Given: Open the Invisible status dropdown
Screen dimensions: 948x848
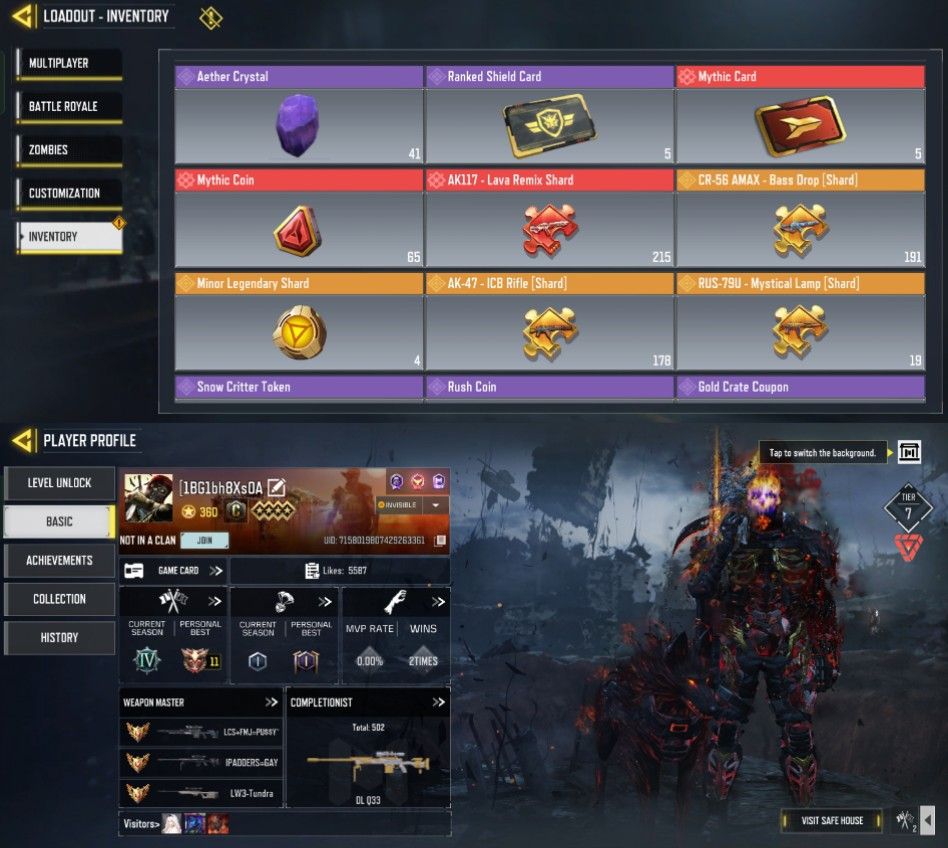Looking at the screenshot, I should pyautogui.click(x=435, y=505).
